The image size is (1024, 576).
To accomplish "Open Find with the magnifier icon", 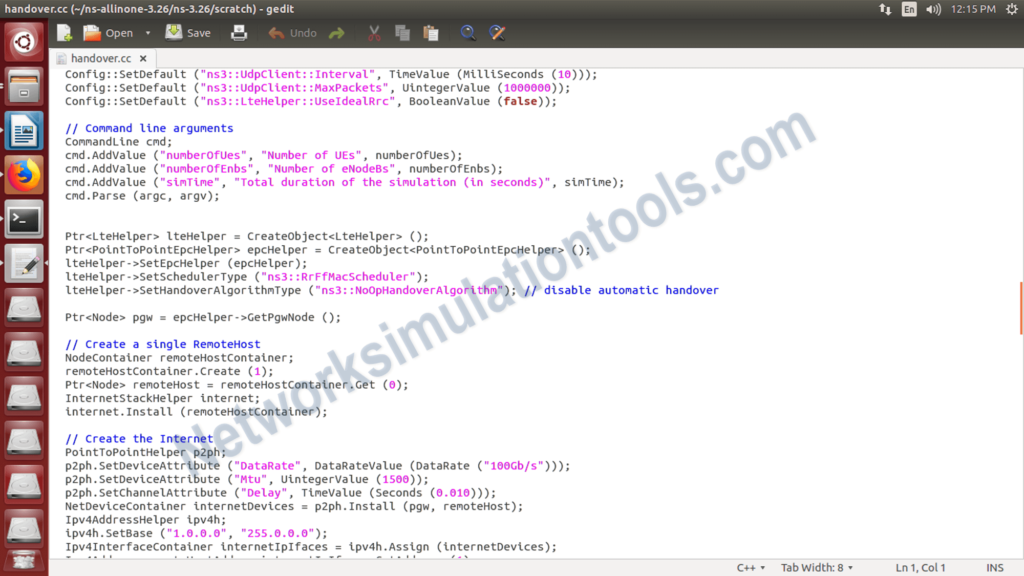I will point(468,32).
